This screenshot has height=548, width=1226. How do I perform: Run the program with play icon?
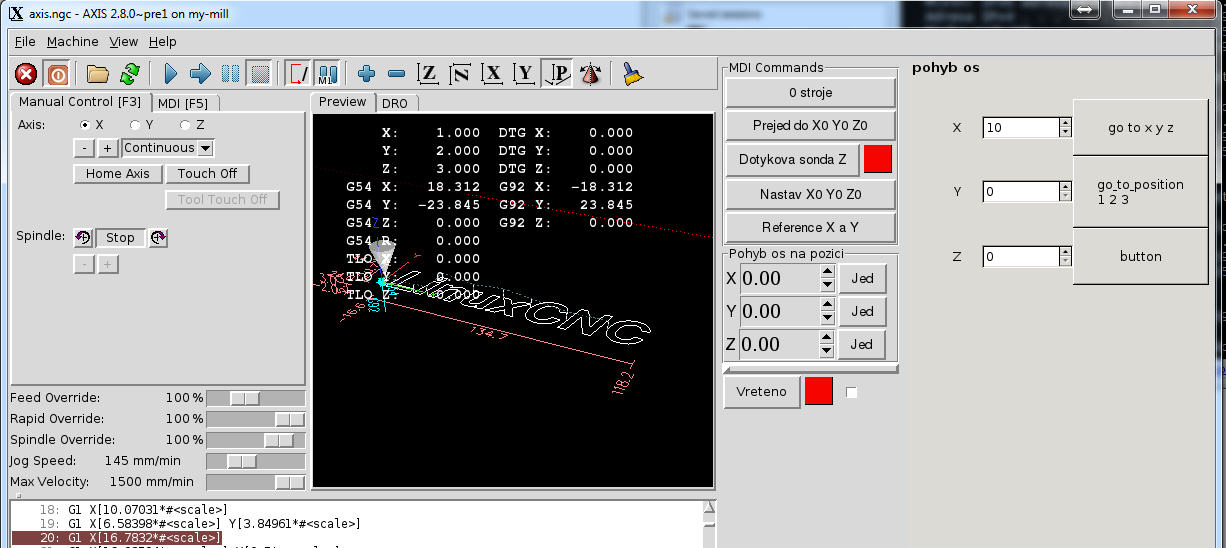coord(170,74)
